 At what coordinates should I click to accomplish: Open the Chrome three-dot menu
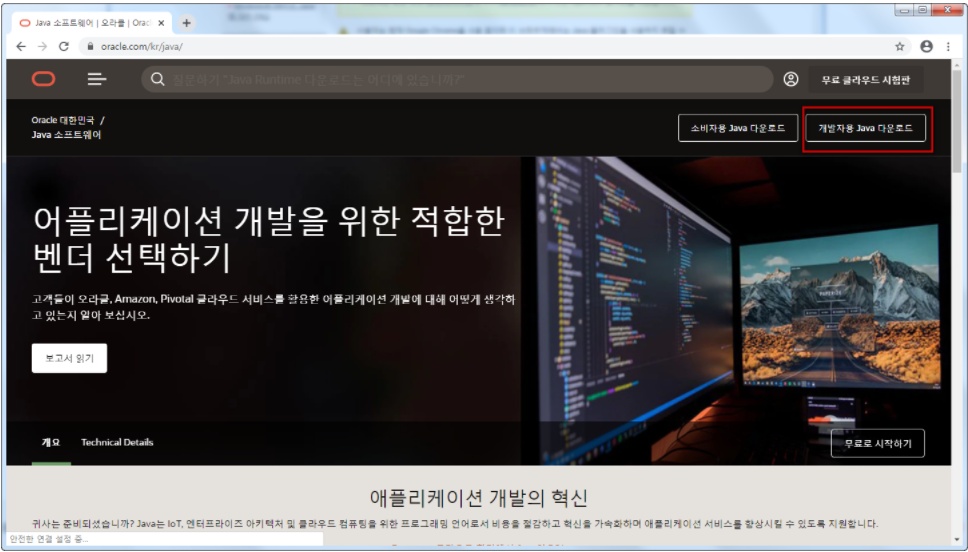click(x=948, y=46)
